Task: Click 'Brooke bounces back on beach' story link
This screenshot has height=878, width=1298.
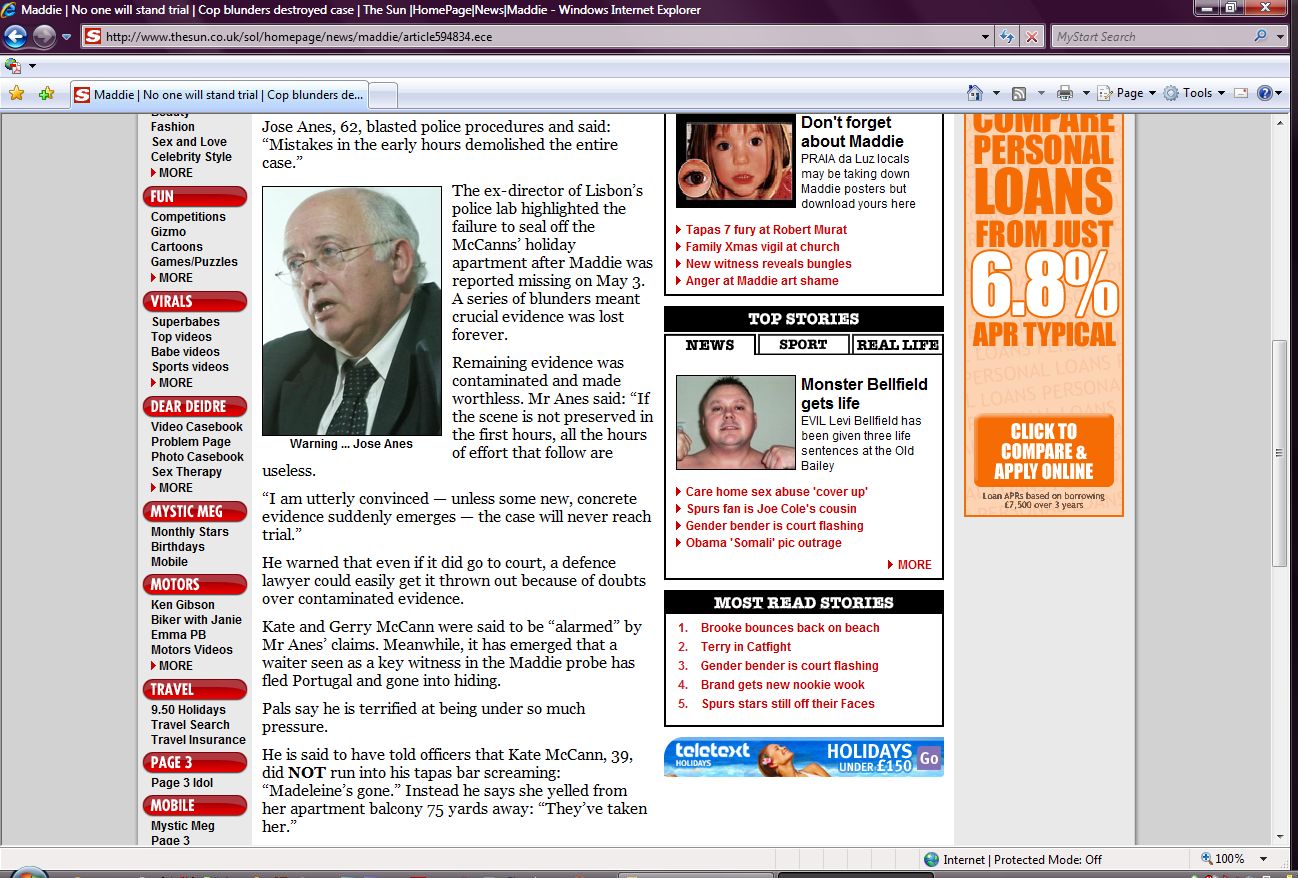Action: pos(790,628)
